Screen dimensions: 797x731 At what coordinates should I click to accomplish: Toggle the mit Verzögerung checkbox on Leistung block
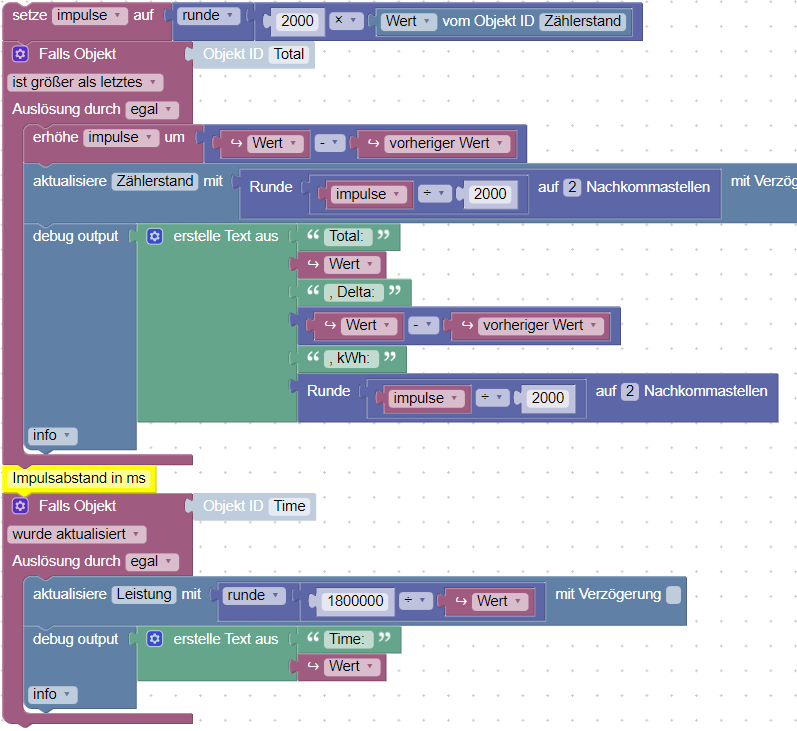pos(673,595)
